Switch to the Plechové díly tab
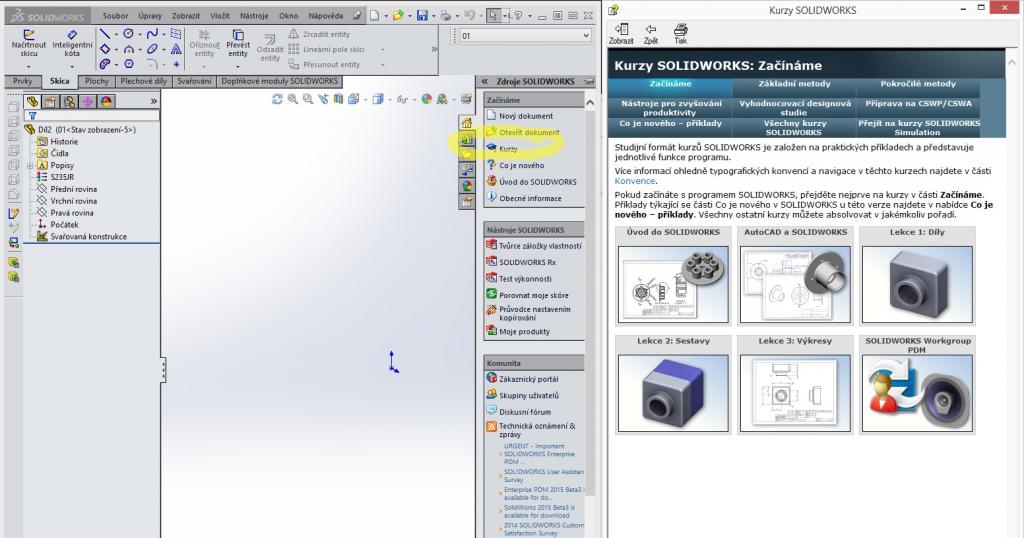Viewport: 1024px width, 538px height. tap(144, 81)
